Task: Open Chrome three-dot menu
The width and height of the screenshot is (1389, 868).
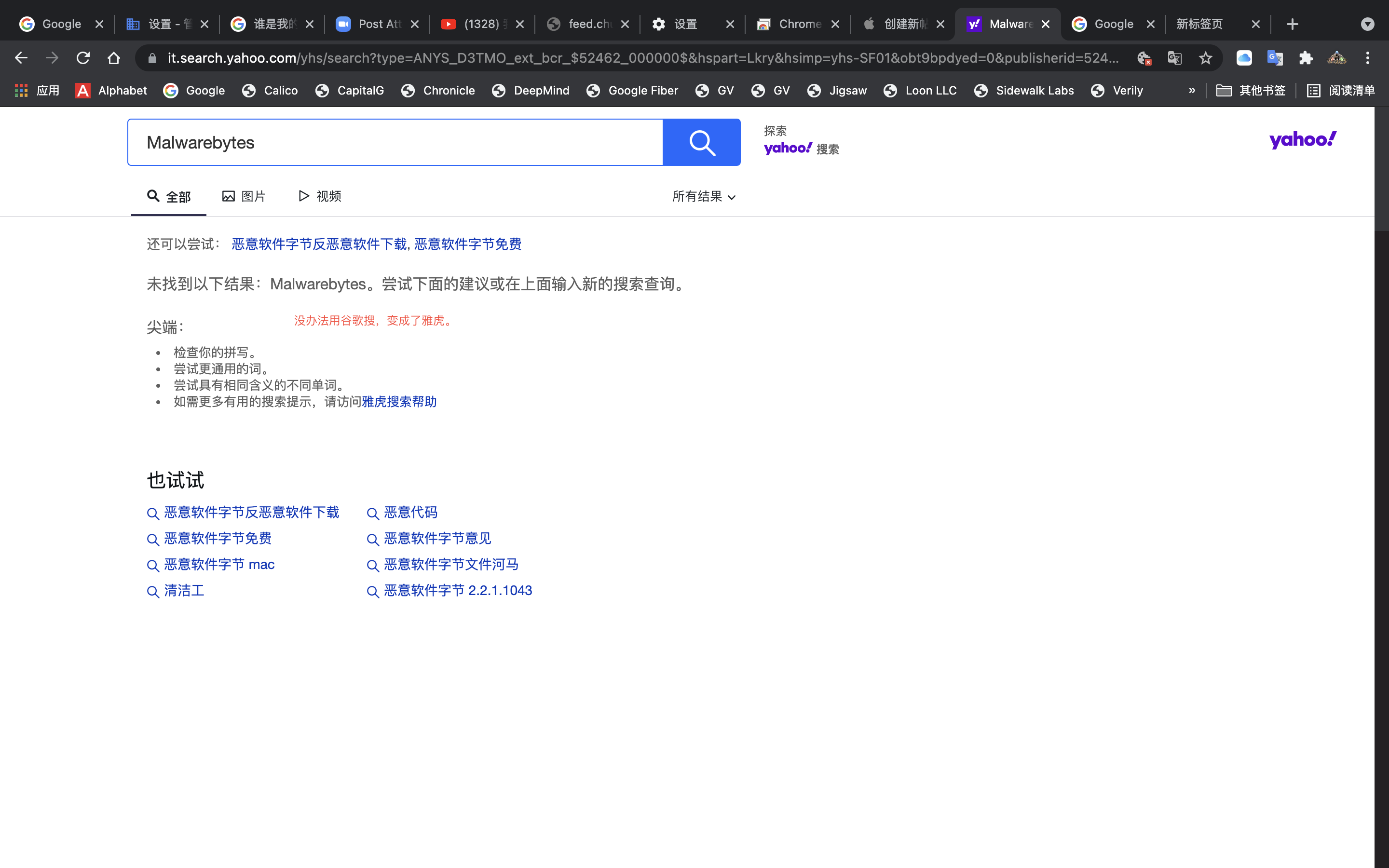Action: (1367, 58)
